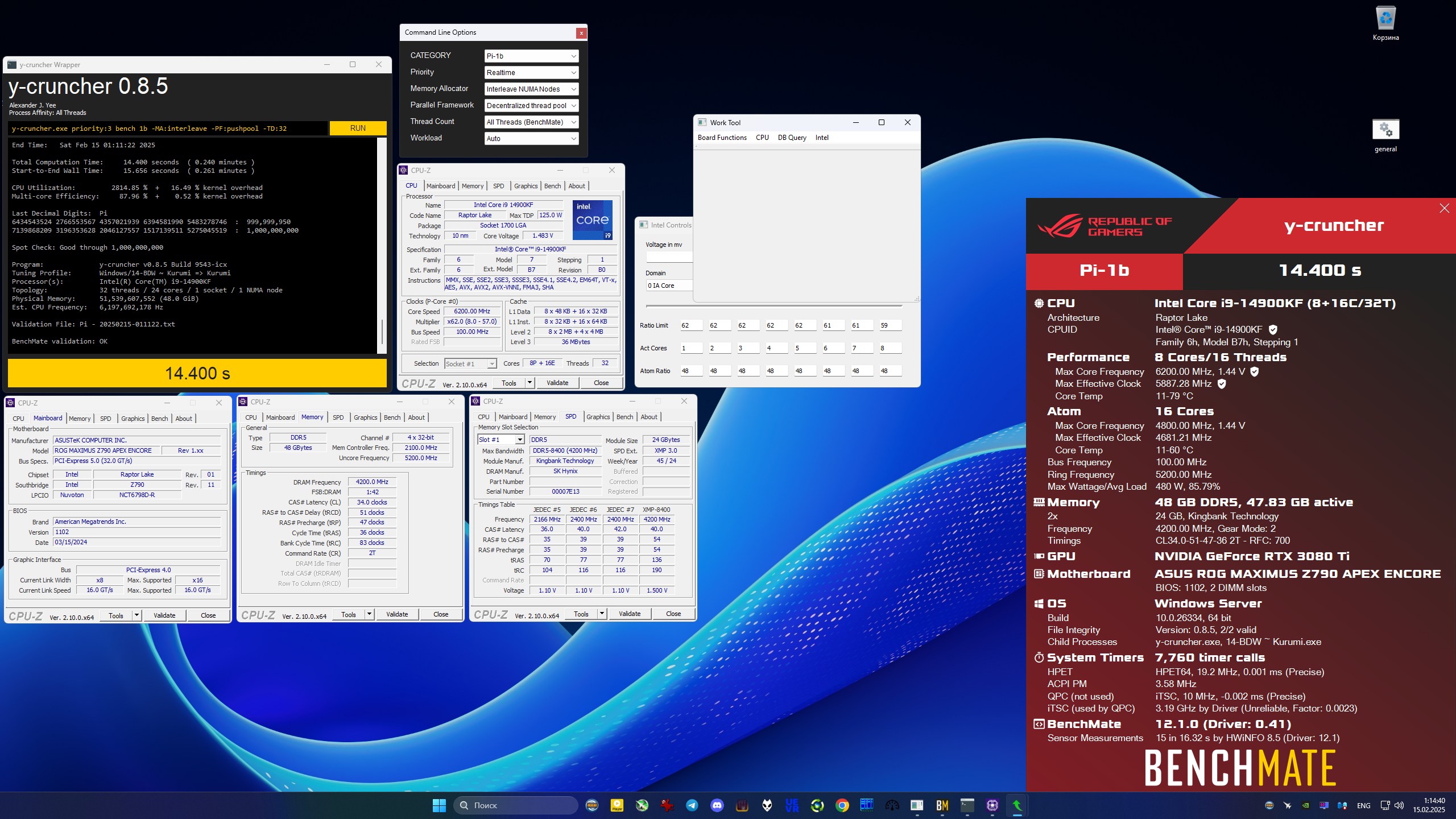Open Tools arrow in CPU-Z Memory window
This screenshot has height=819, width=1456.
click(369, 614)
